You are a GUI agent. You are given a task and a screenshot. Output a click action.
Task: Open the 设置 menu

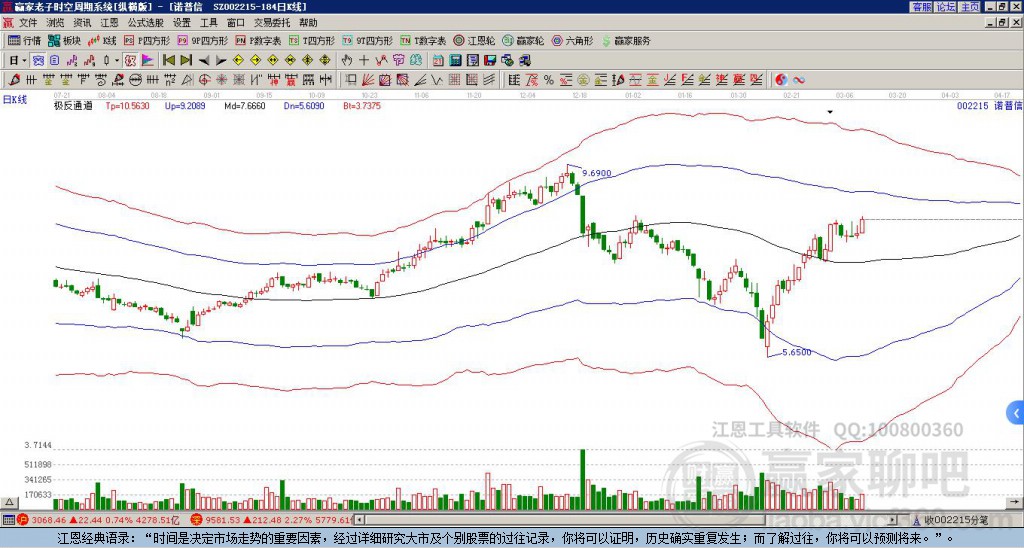[182, 23]
